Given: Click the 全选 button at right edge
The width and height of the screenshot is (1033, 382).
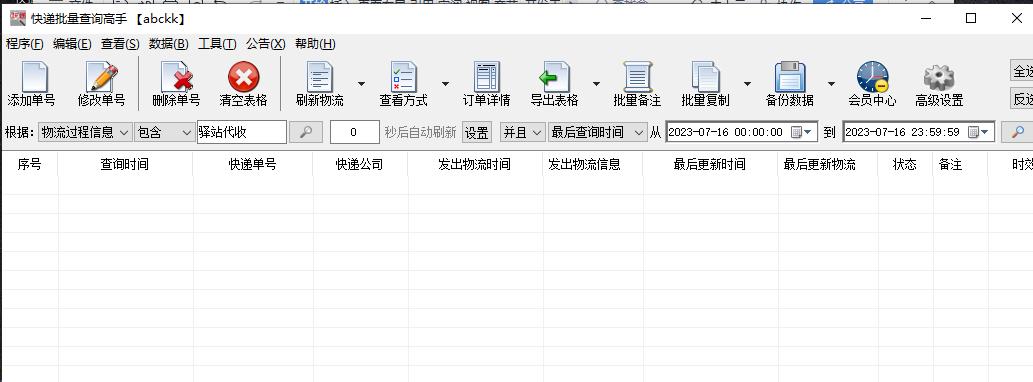Looking at the screenshot, I should point(1022,70).
